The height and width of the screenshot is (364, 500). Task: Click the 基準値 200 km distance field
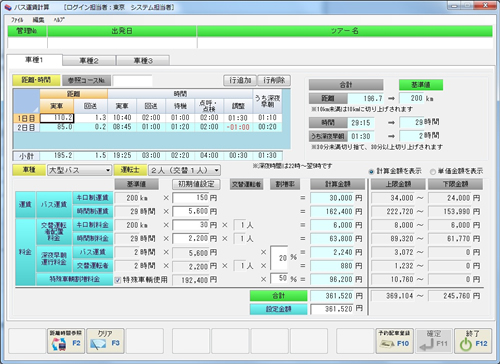[x=412, y=98]
